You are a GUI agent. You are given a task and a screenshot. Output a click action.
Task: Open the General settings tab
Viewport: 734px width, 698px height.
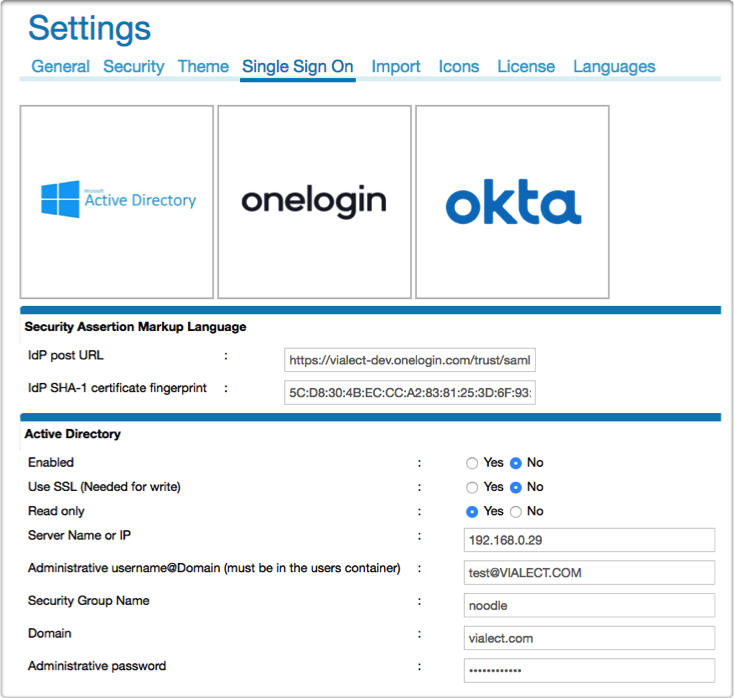click(x=60, y=66)
